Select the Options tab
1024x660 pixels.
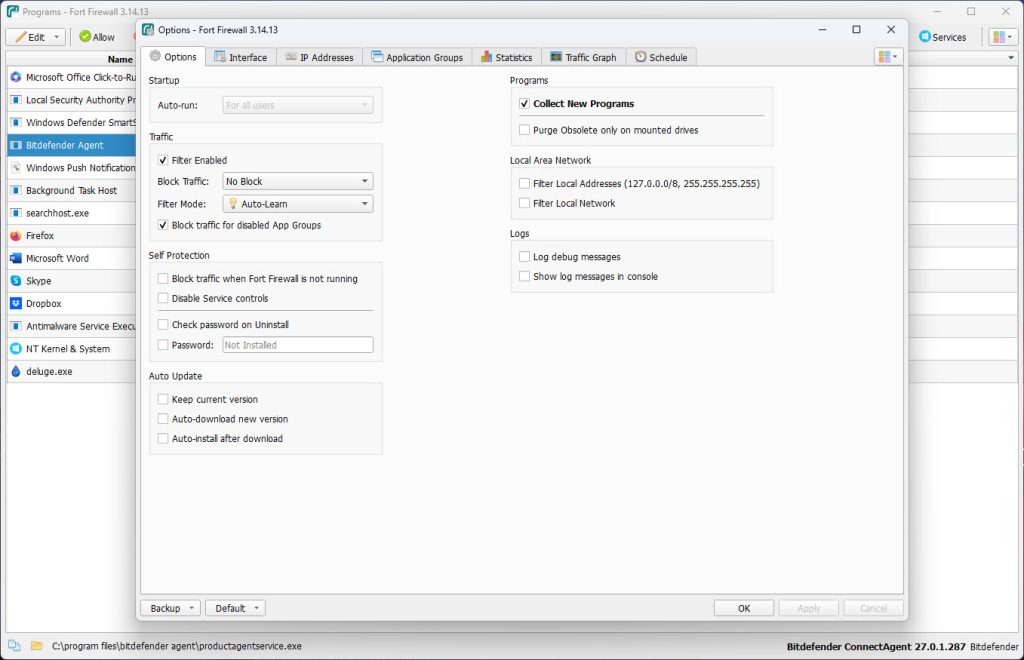[173, 57]
